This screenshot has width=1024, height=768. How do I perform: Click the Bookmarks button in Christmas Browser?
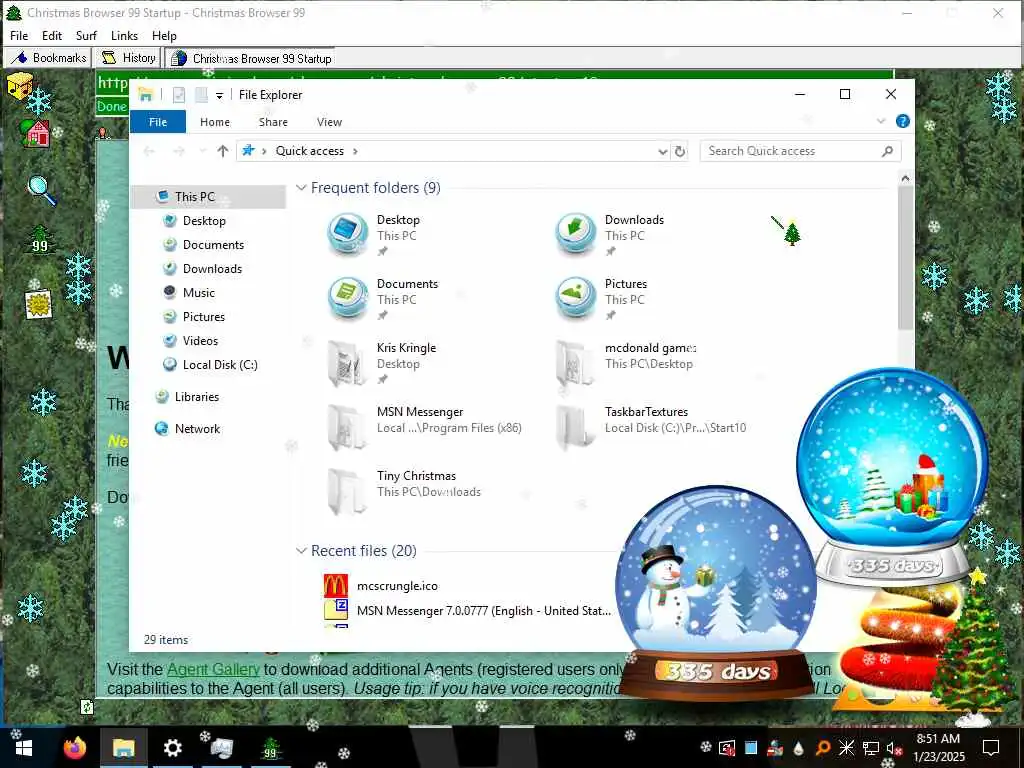(48, 58)
